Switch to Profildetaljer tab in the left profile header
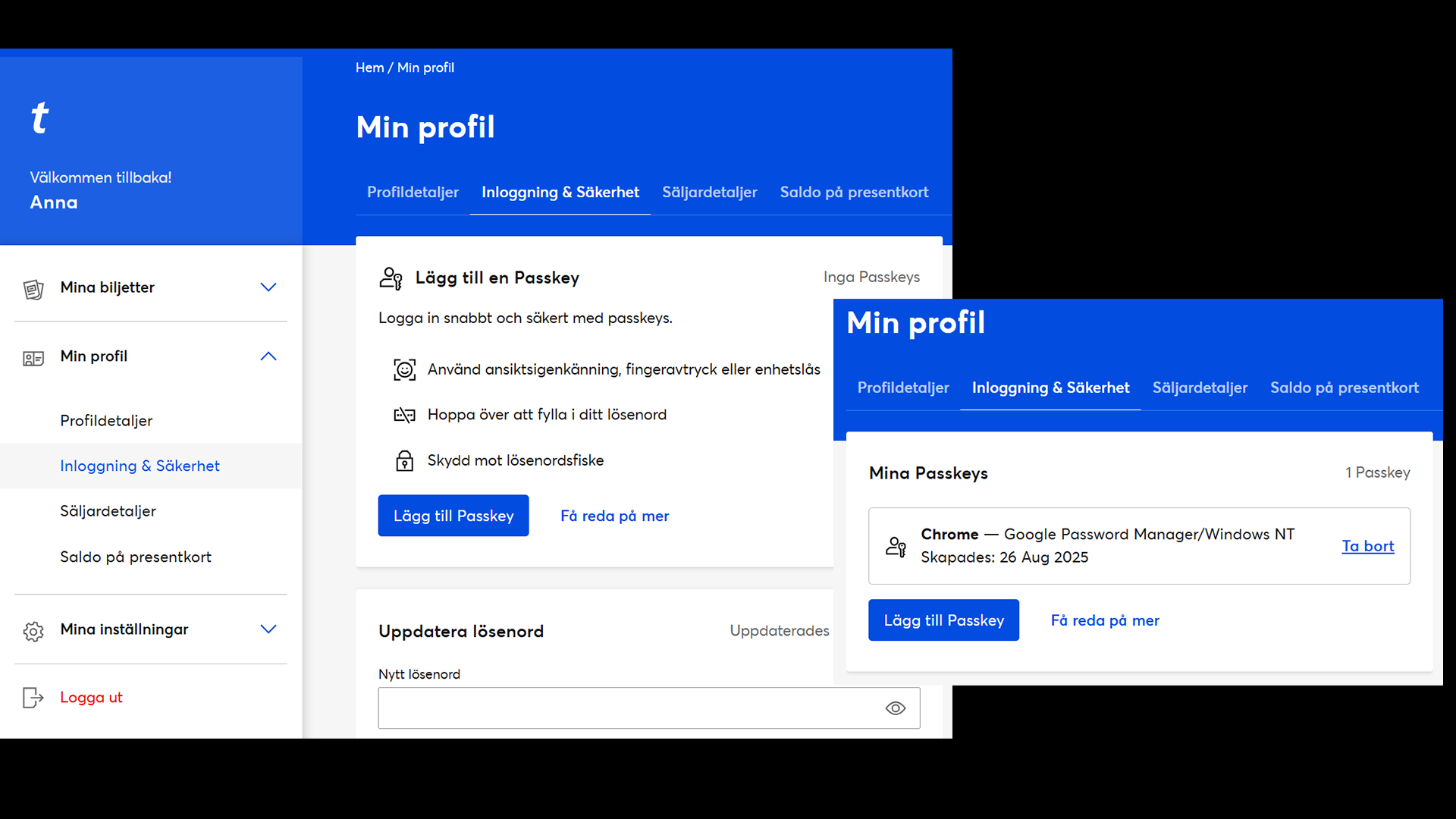The width and height of the screenshot is (1456, 819). click(413, 193)
